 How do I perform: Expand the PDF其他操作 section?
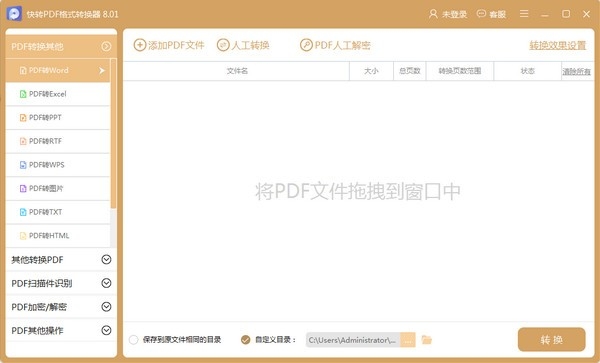(61, 330)
